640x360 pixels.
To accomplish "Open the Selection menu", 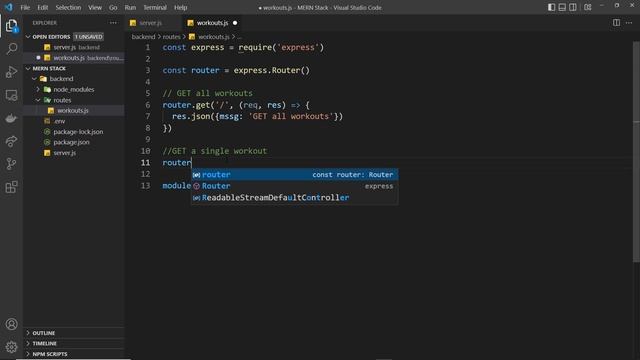I will [x=68, y=7].
